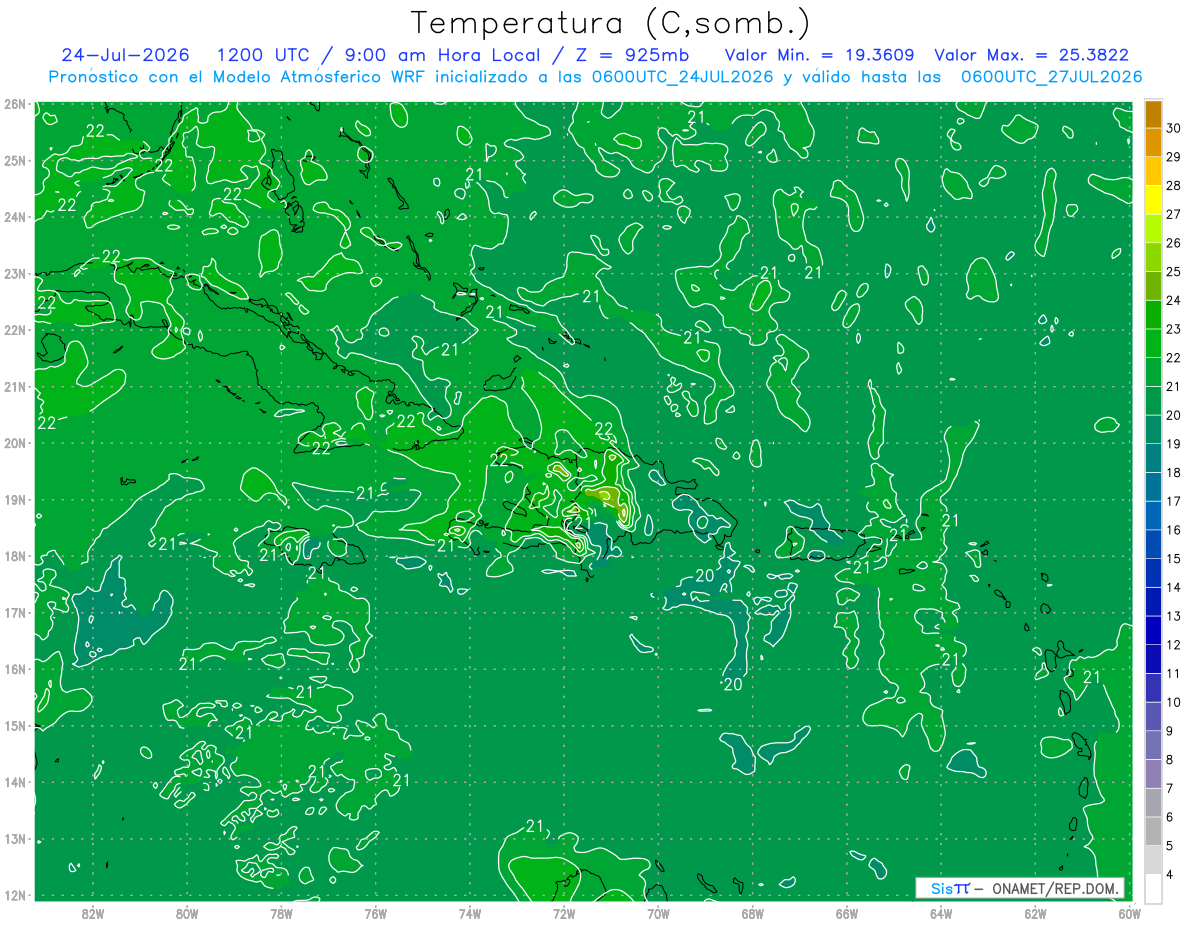This screenshot has height=927, width=1200.
Task: Click the 22N latitude axis label
Action: (x=14, y=330)
